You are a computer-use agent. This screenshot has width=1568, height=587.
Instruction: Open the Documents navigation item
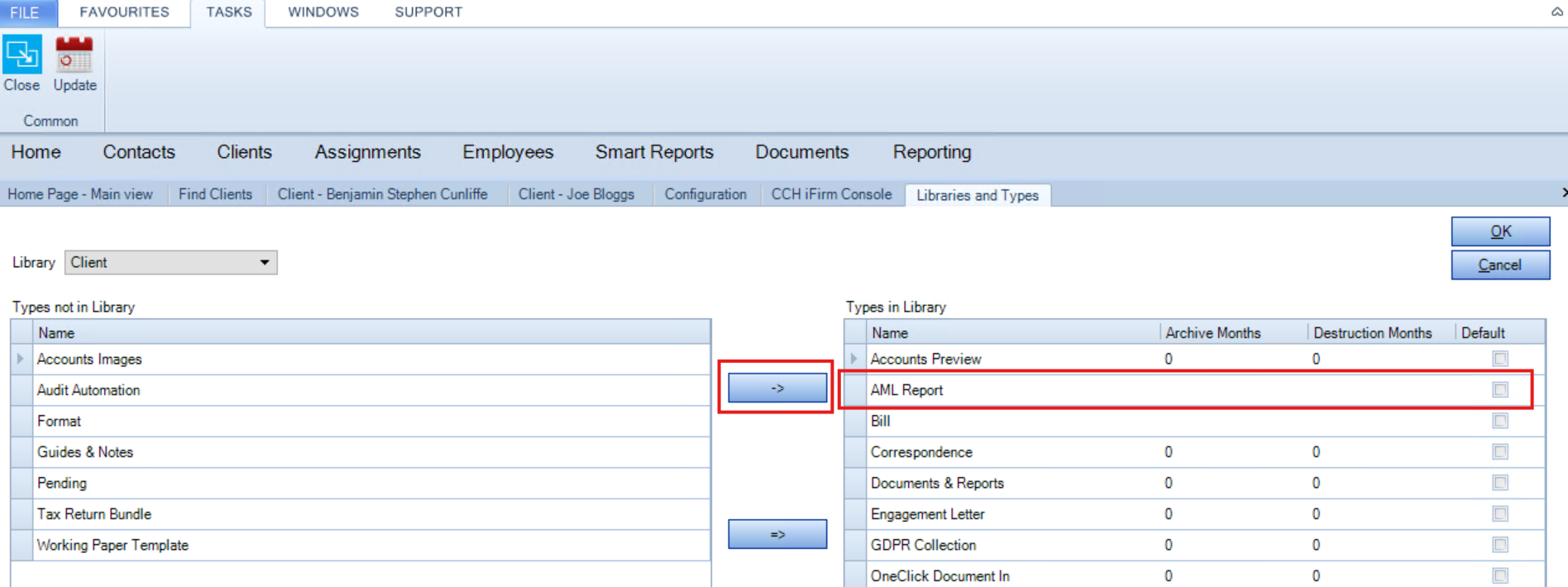[x=802, y=152]
